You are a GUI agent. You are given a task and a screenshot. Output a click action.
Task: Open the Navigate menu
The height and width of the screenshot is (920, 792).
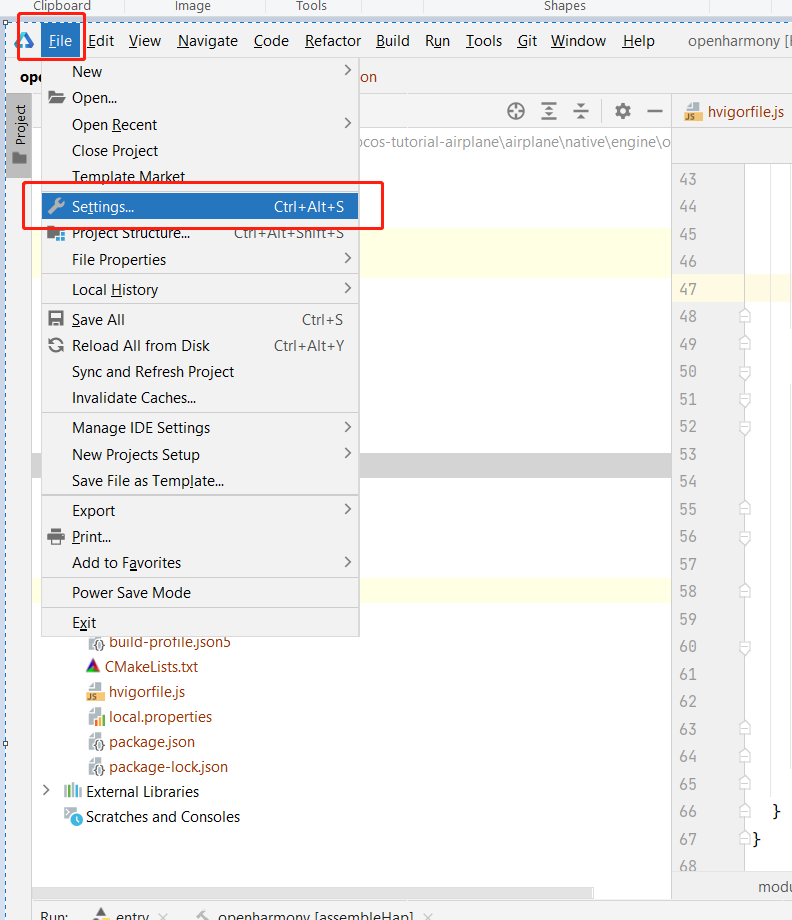point(208,40)
